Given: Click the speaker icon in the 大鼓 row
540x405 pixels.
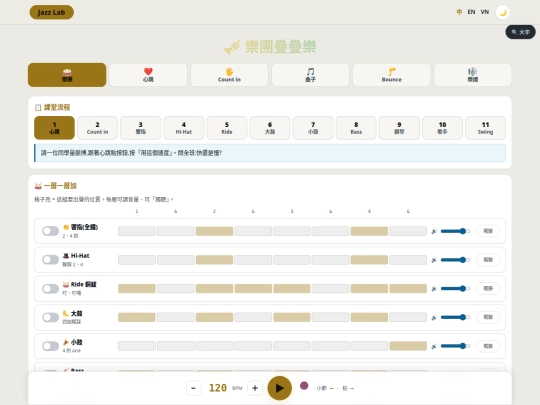Looking at the screenshot, I should pos(434,318).
